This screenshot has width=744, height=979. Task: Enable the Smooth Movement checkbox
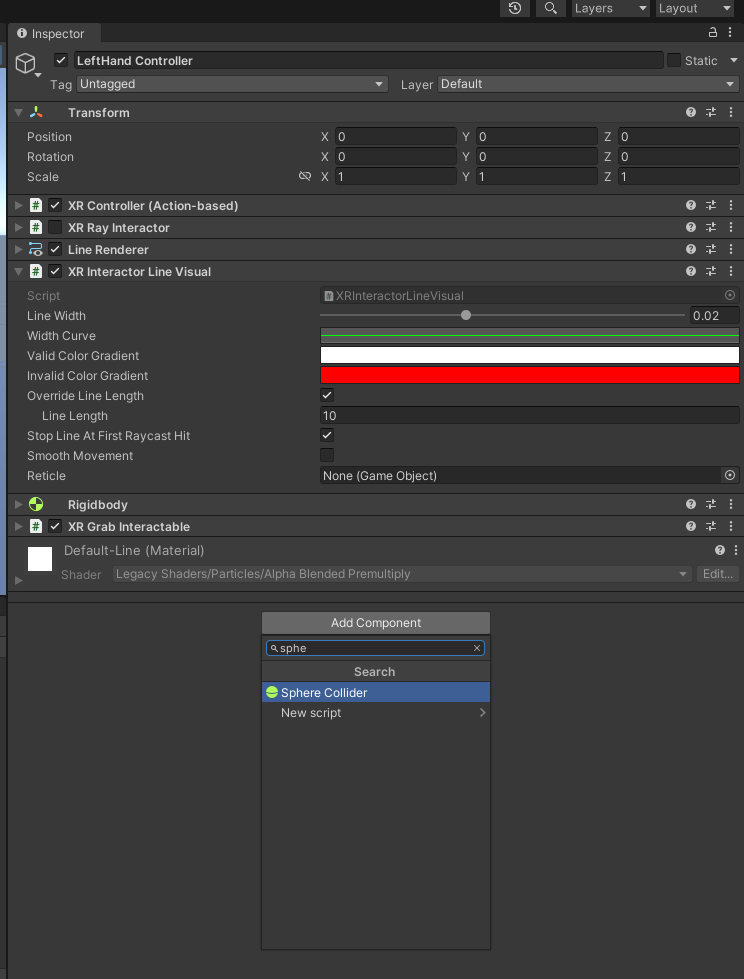(327, 456)
